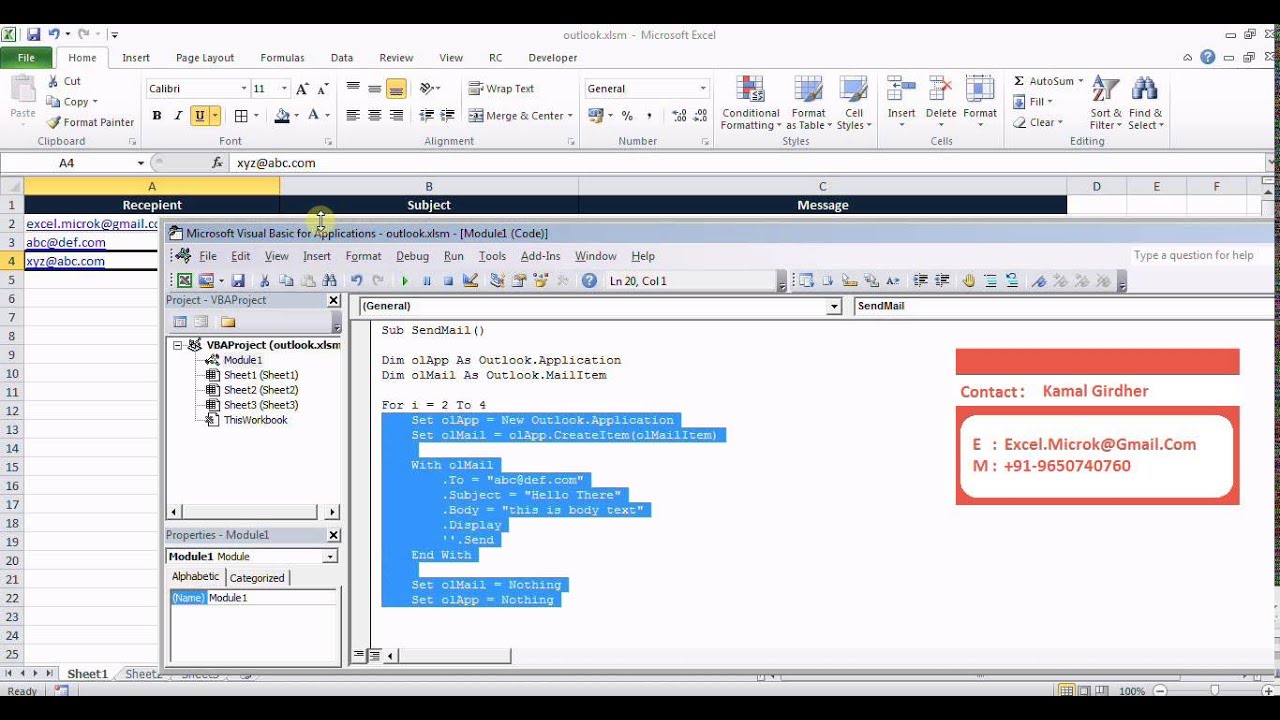Click Outdent icon in VBA Edit toolbar
This screenshot has height=720, width=1280.
[x=942, y=281]
